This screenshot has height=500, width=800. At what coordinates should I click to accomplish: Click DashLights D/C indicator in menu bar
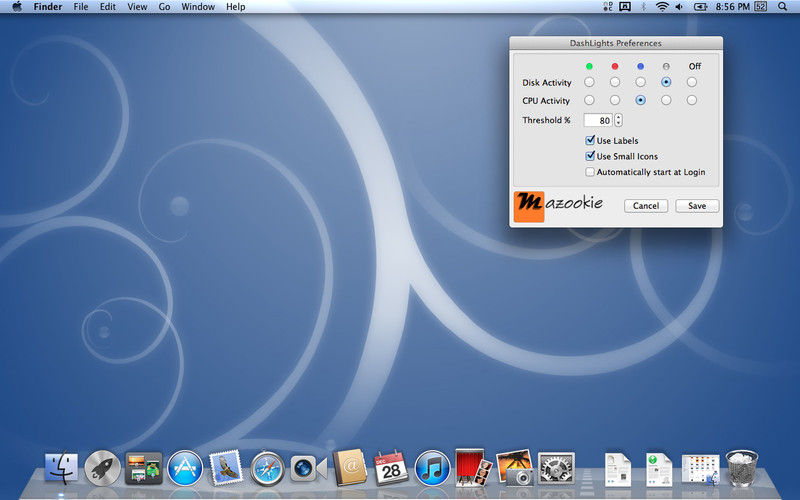coord(607,7)
